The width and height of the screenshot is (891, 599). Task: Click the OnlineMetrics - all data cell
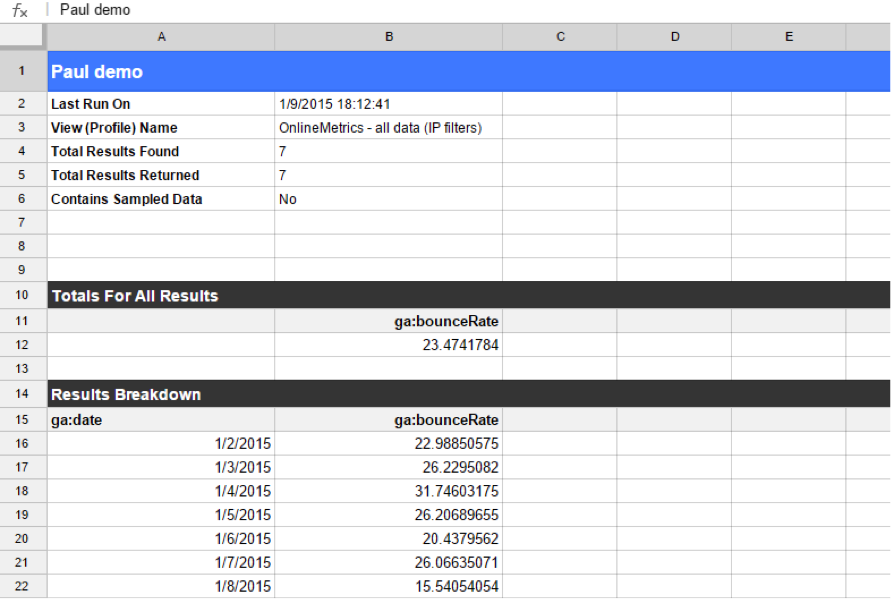[389, 128]
